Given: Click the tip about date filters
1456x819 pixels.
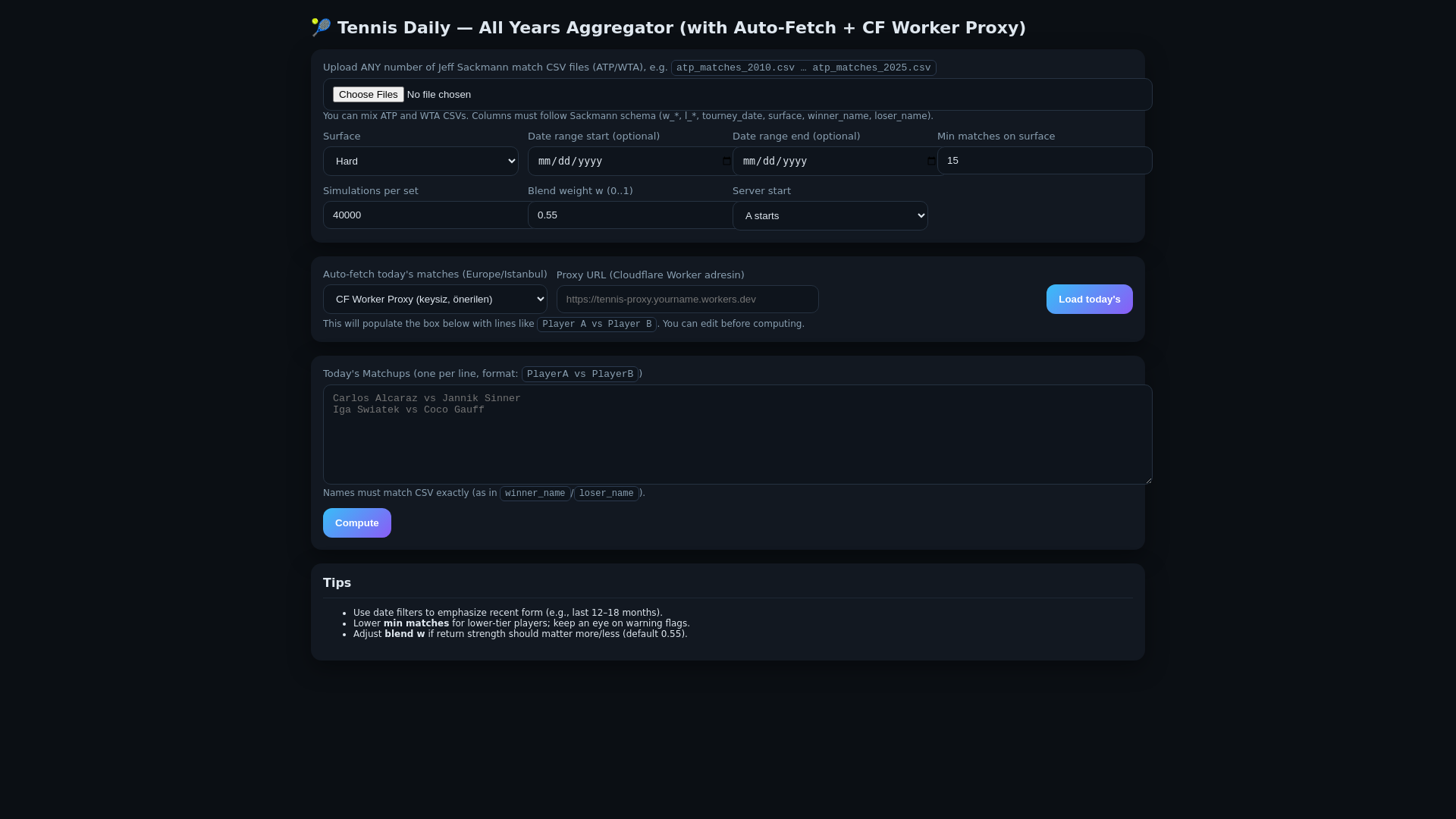Looking at the screenshot, I should point(508,613).
